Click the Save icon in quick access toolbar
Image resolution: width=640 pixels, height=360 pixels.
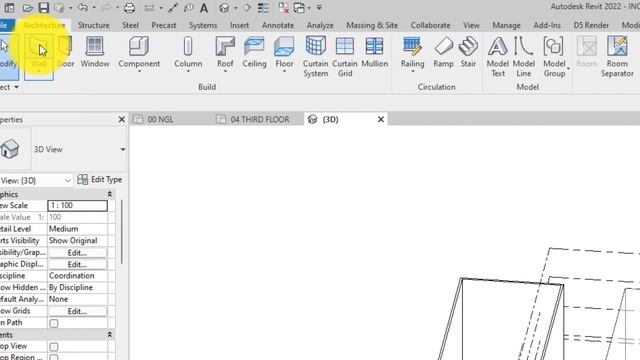pos(43,7)
